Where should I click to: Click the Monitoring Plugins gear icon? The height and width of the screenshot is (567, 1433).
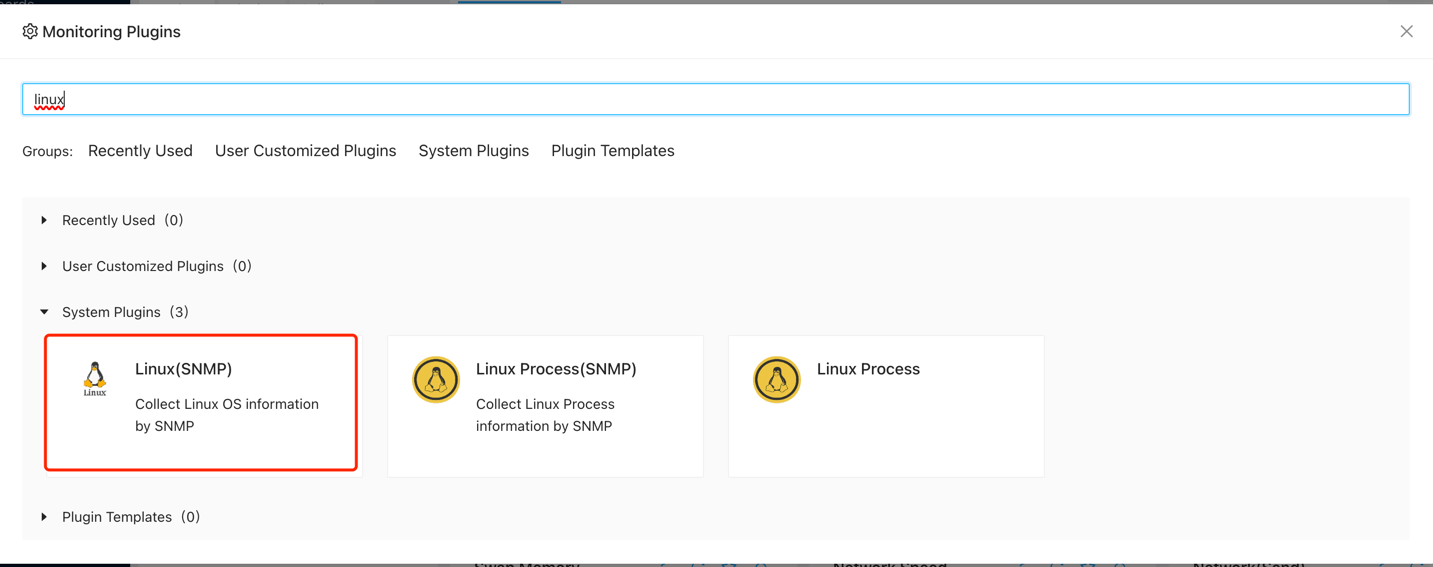pos(30,32)
